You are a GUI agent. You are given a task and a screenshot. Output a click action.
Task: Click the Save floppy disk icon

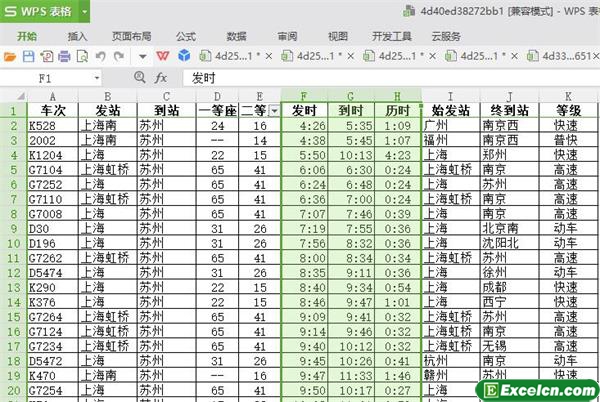pos(28,57)
